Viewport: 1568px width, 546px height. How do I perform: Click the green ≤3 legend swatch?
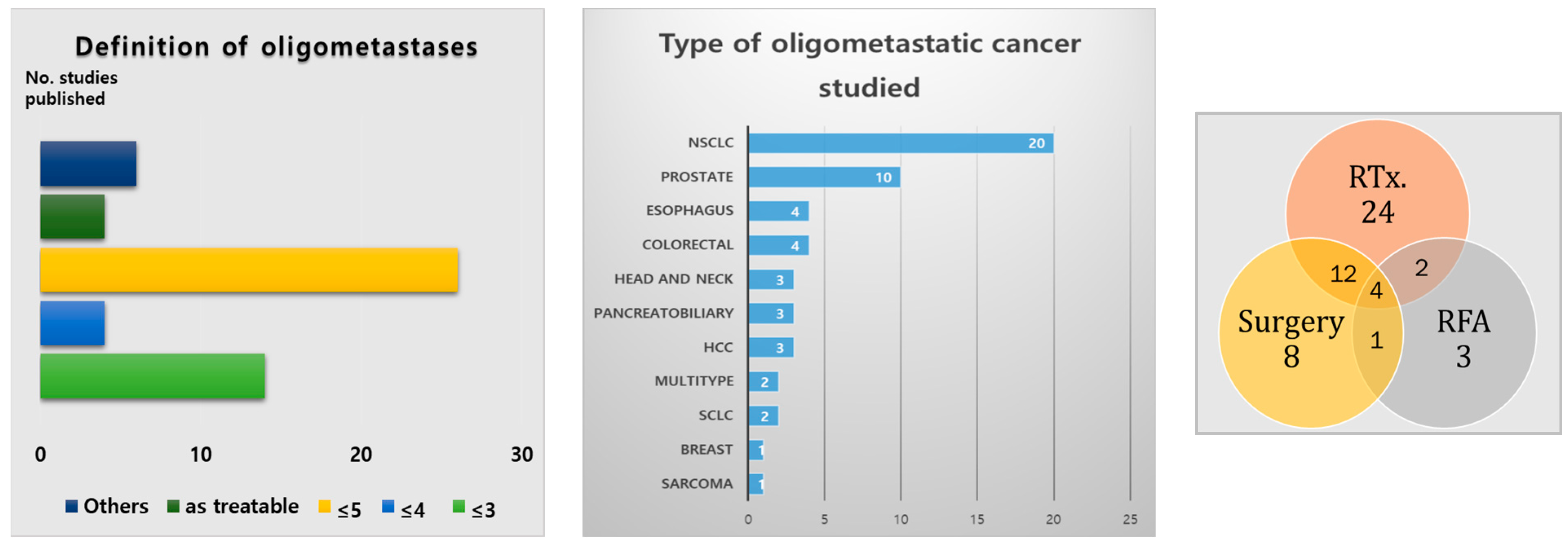point(459,506)
